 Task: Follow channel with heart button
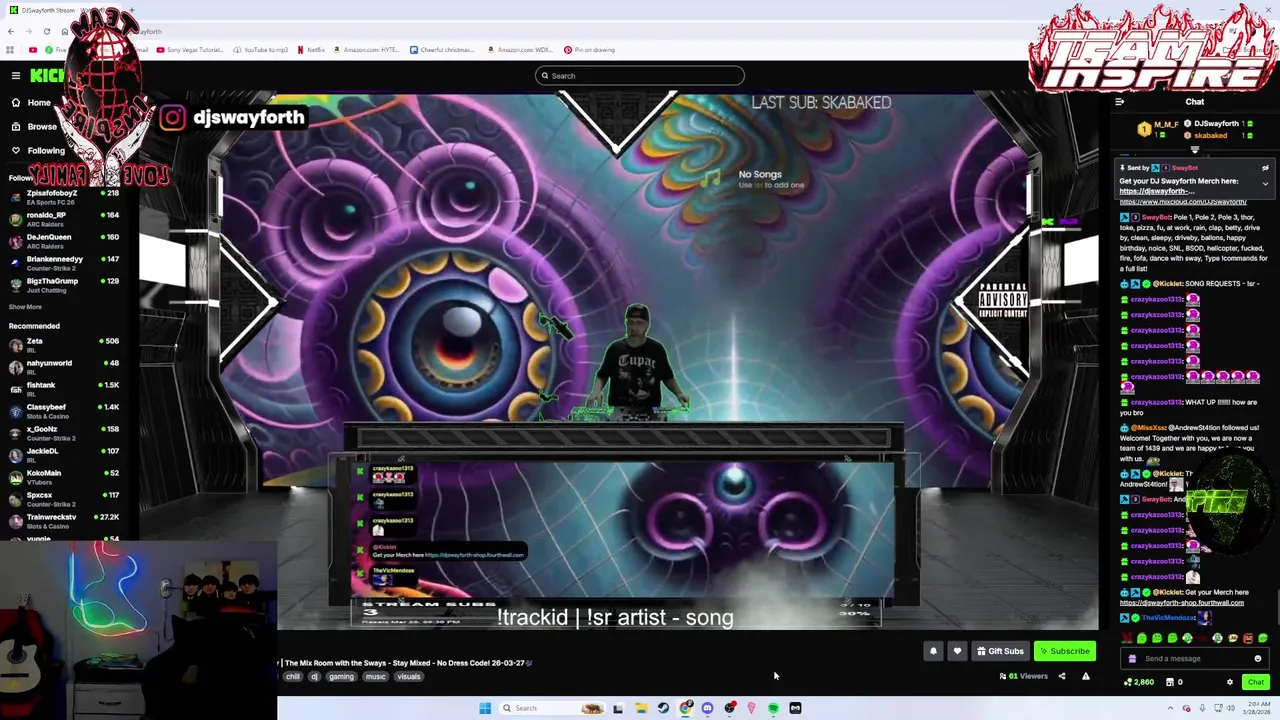point(957,651)
